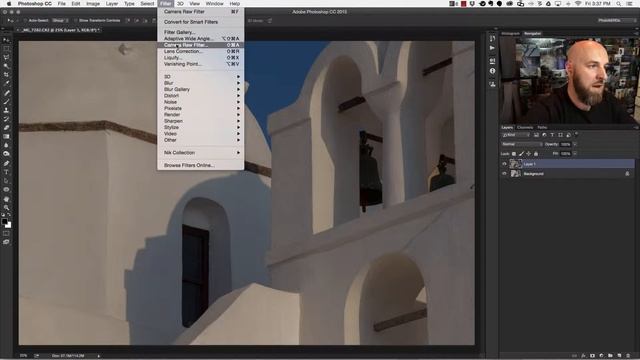Select the Clone Stamp tool

[x=6, y=110]
